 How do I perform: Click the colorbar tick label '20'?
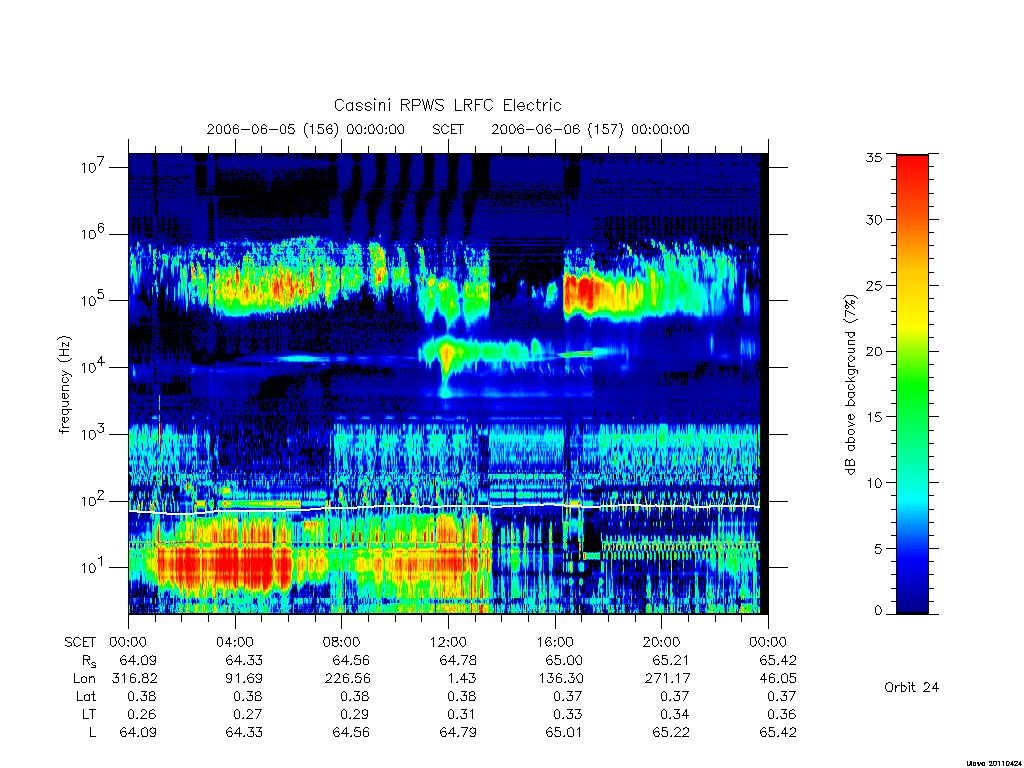point(874,351)
